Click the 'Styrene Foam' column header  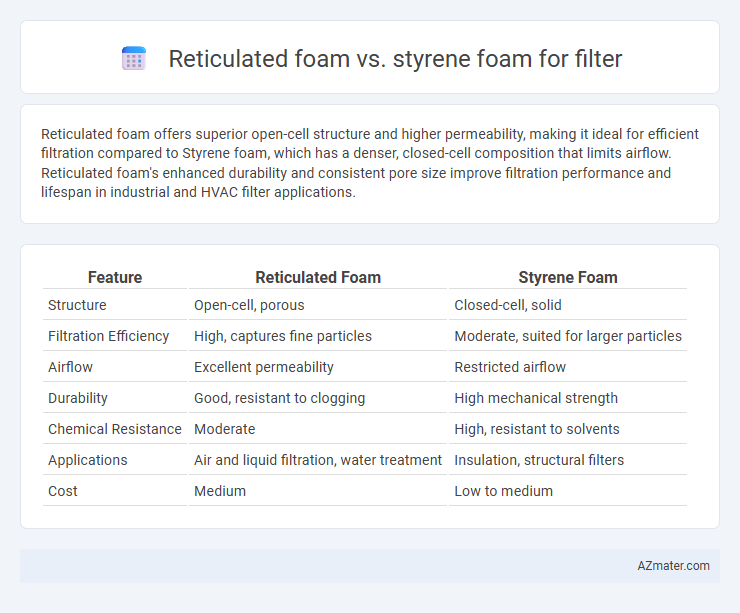(568, 277)
